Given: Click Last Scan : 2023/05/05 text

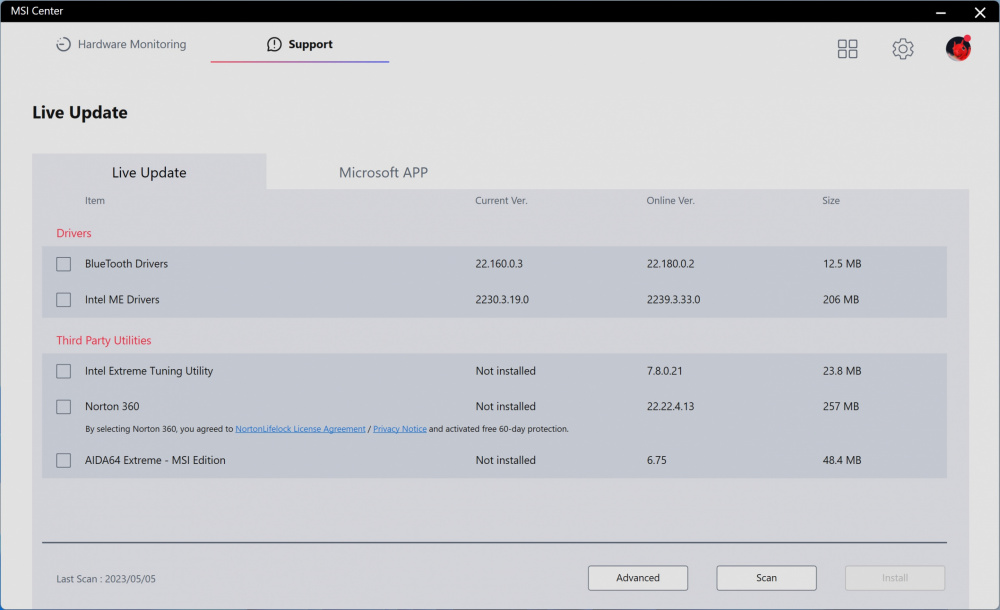Looking at the screenshot, I should tap(106, 579).
